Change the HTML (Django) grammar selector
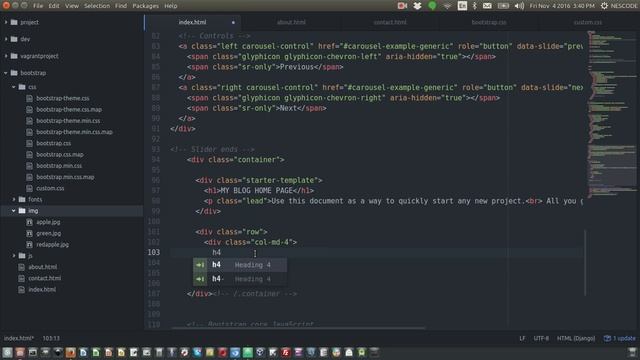The height and width of the screenshot is (360, 640). tap(576, 338)
